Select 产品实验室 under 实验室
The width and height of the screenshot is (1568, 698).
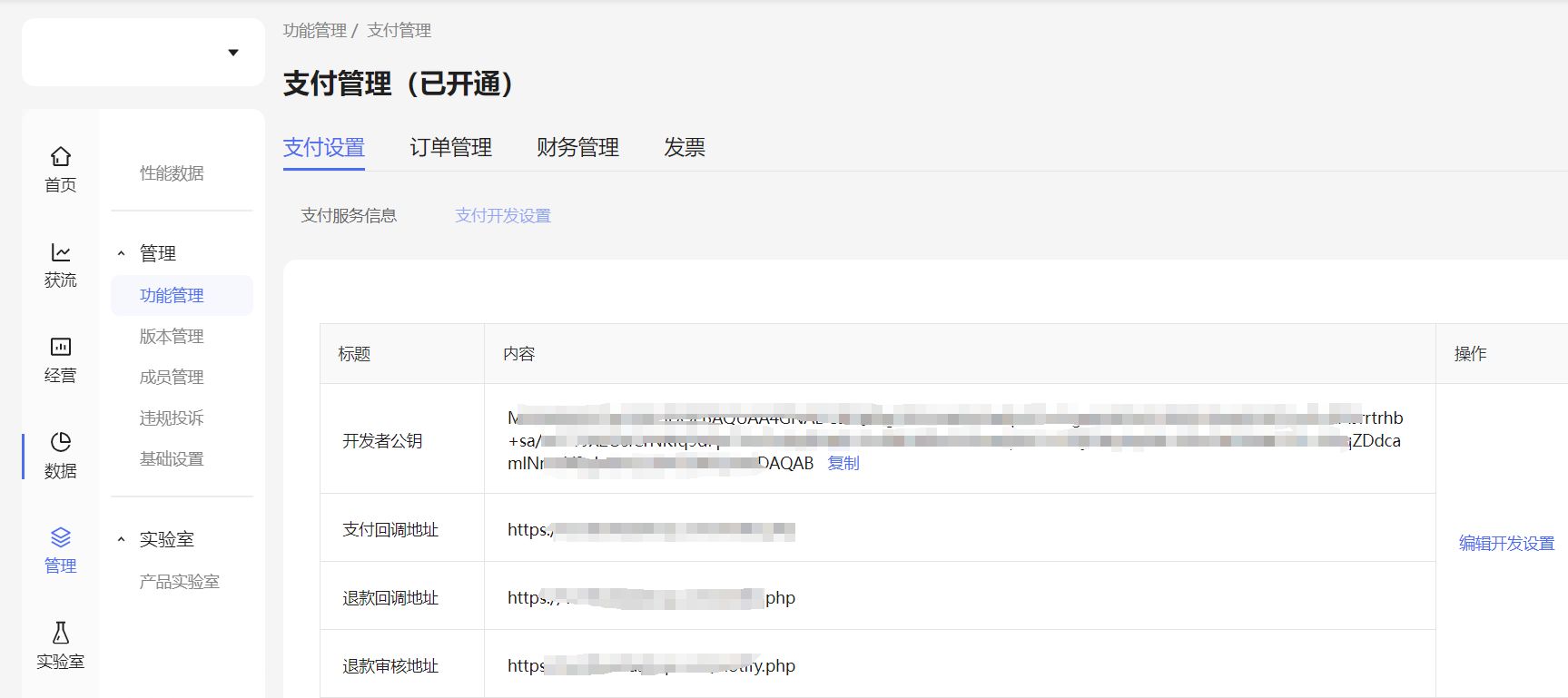tap(179, 581)
